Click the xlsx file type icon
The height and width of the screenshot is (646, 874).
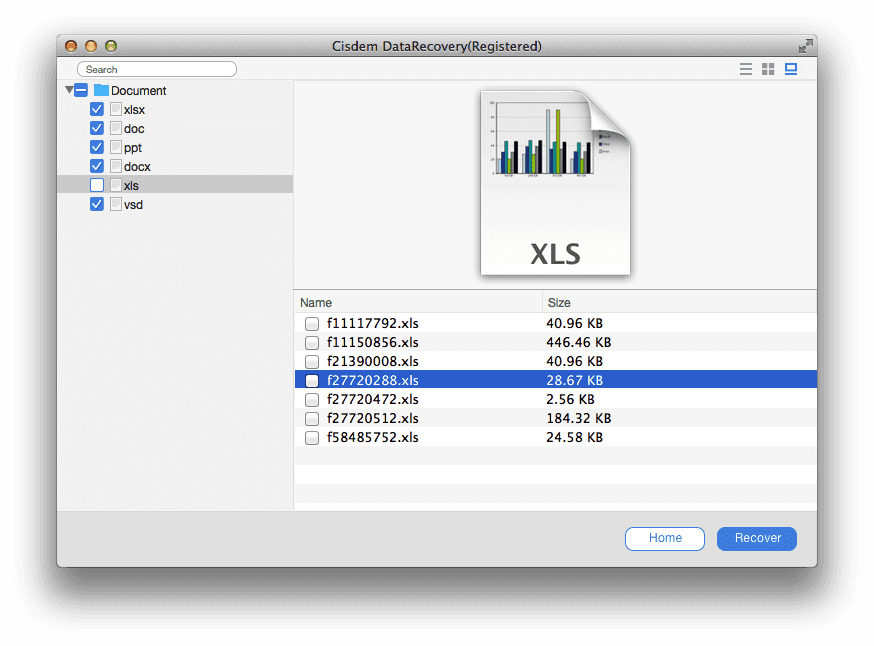click(x=116, y=109)
